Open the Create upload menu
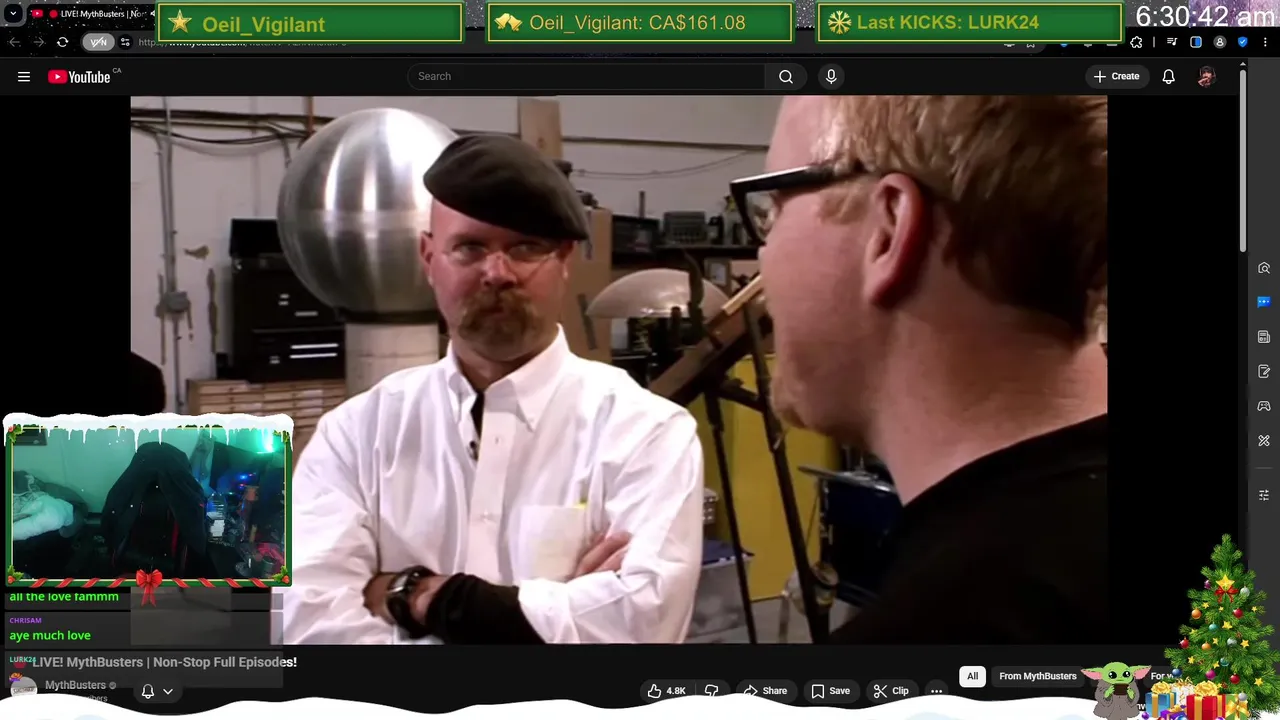Viewport: 1280px width, 720px height. click(1117, 76)
